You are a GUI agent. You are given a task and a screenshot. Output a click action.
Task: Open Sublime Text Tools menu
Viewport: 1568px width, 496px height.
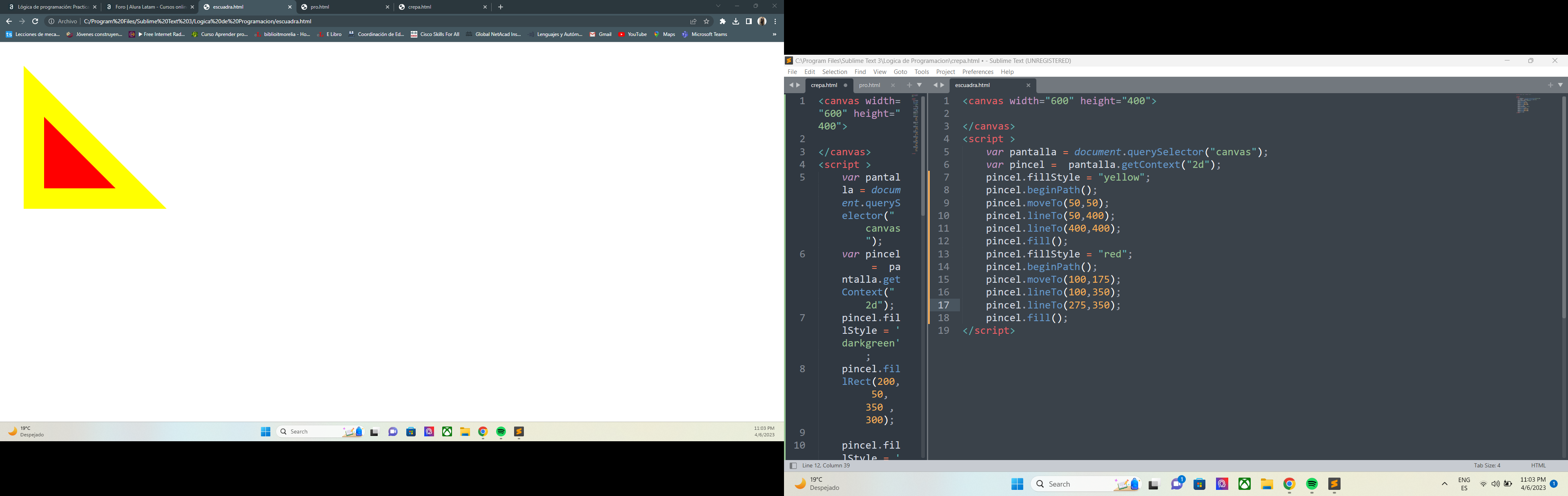pos(922,72)
